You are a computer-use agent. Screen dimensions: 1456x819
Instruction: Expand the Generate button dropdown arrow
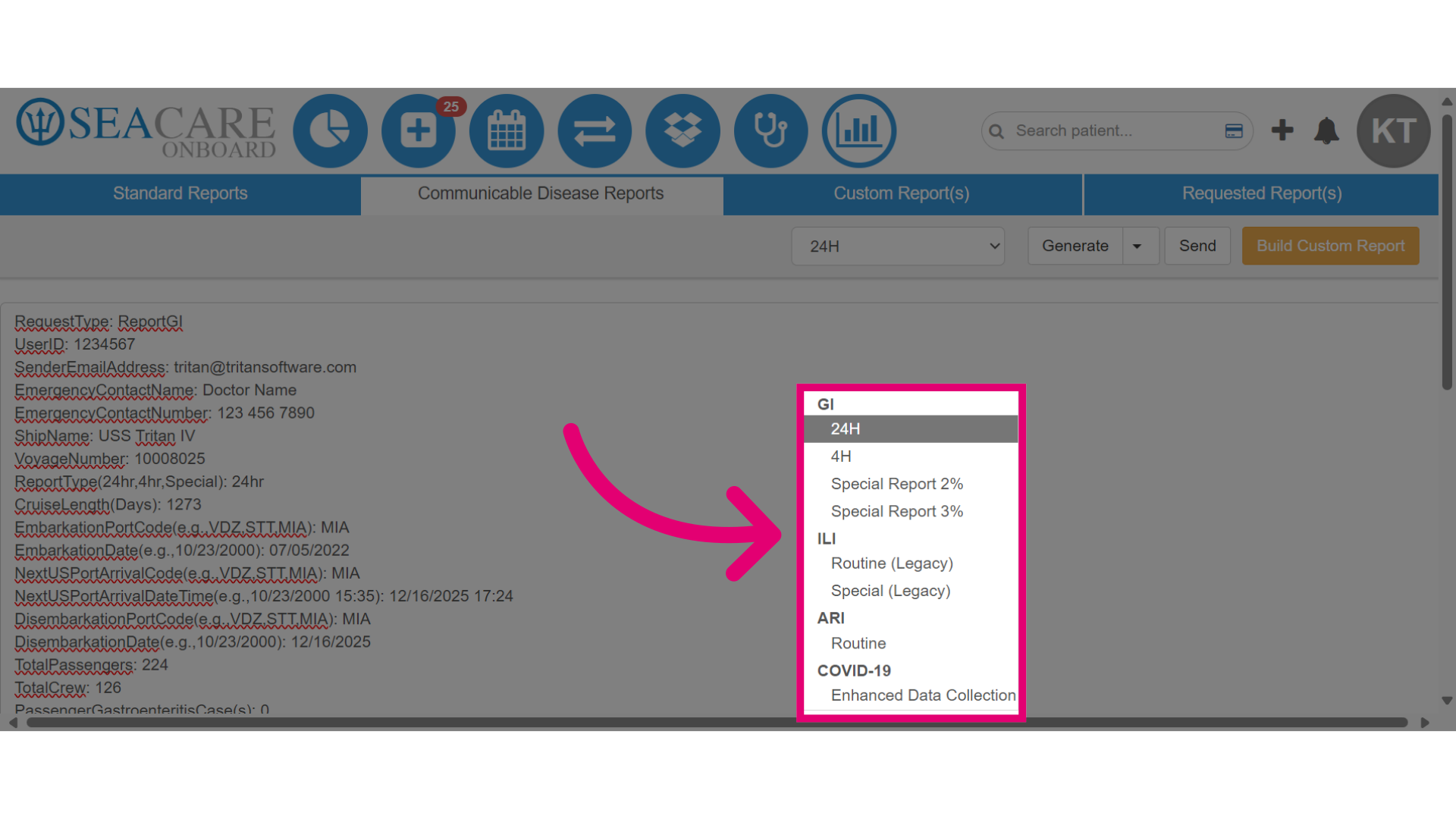pyautogui.click(x=1141, y=246)
